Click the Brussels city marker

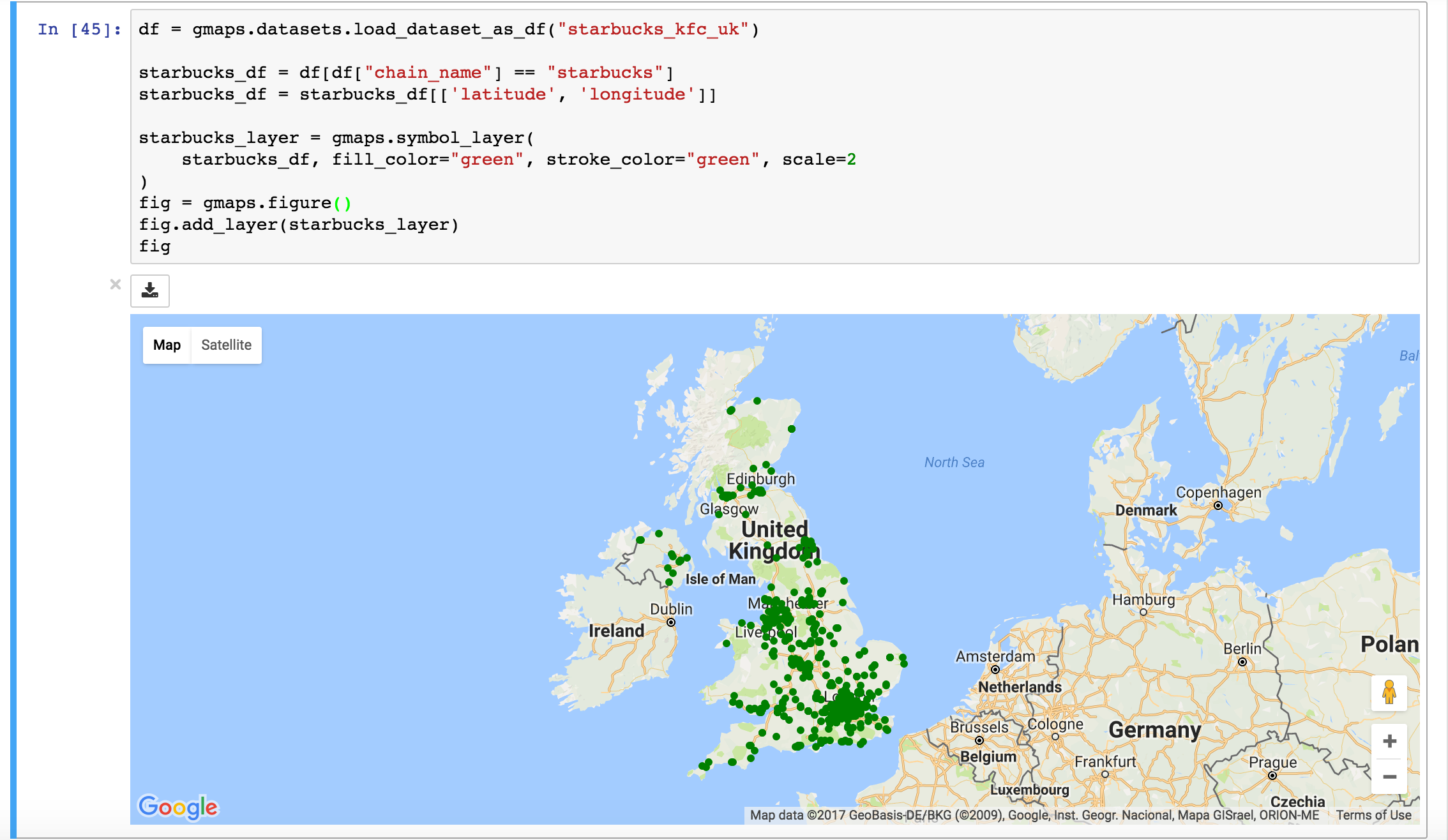point(979,740)
